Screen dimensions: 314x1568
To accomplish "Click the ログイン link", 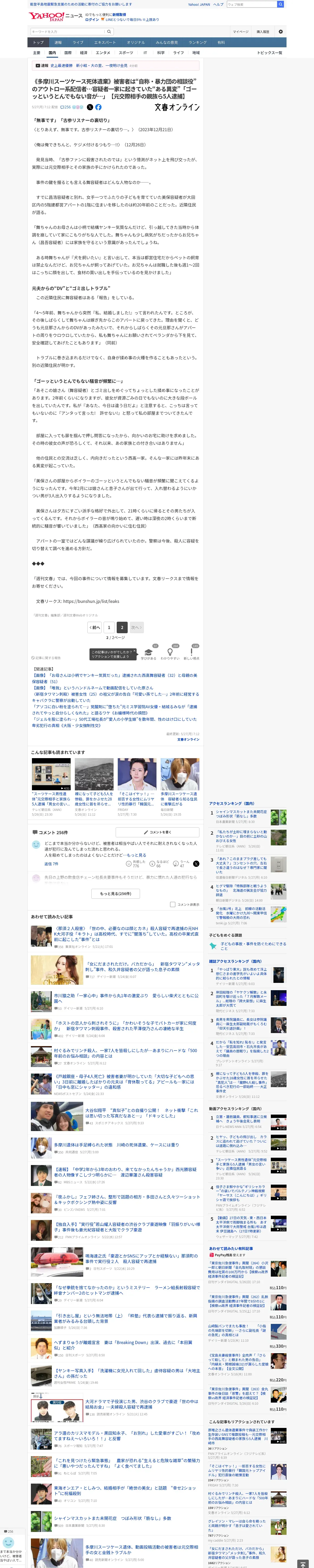I will pyautogui.click(x=92, y=20).
